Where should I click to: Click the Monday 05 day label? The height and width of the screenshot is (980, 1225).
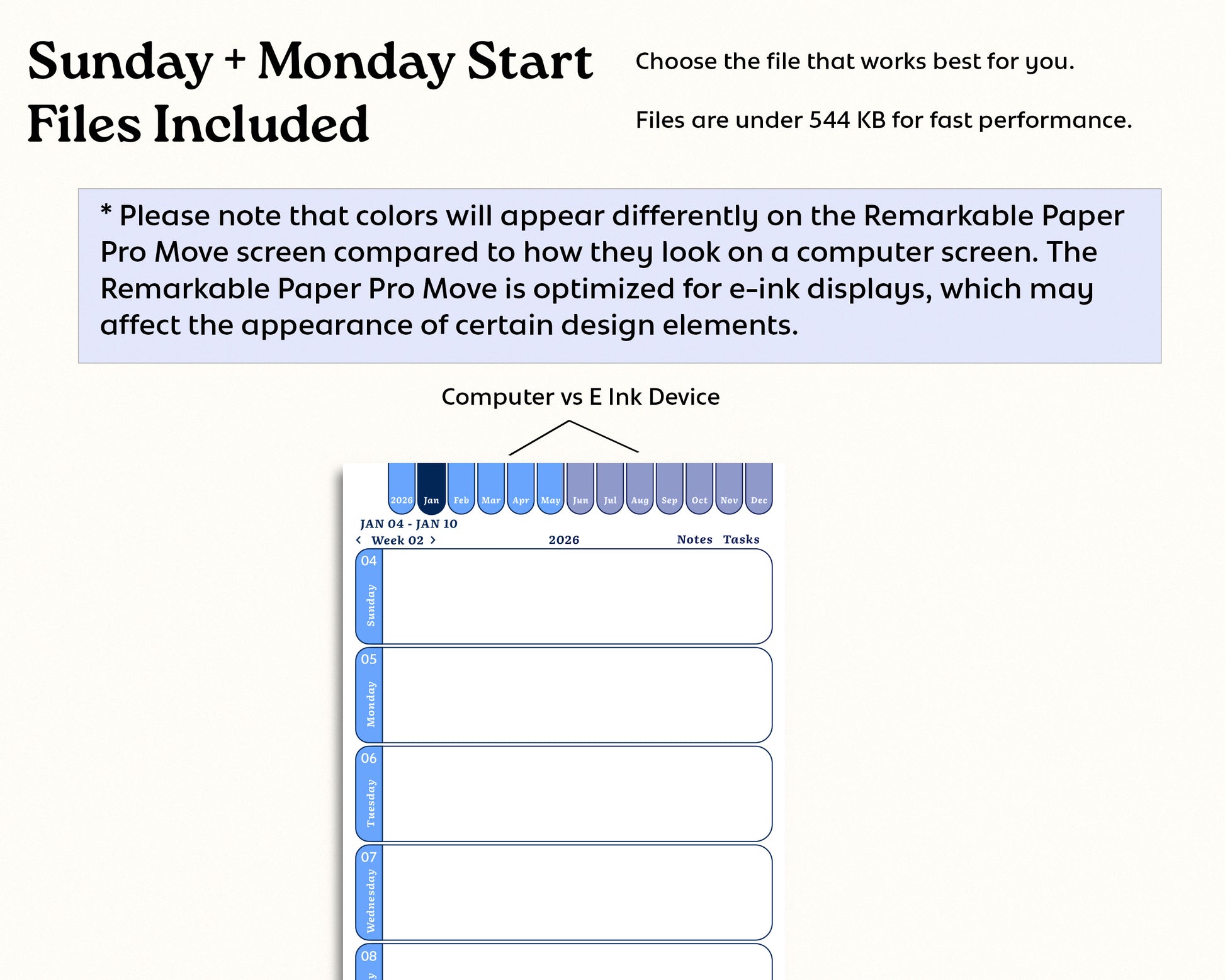370,696
